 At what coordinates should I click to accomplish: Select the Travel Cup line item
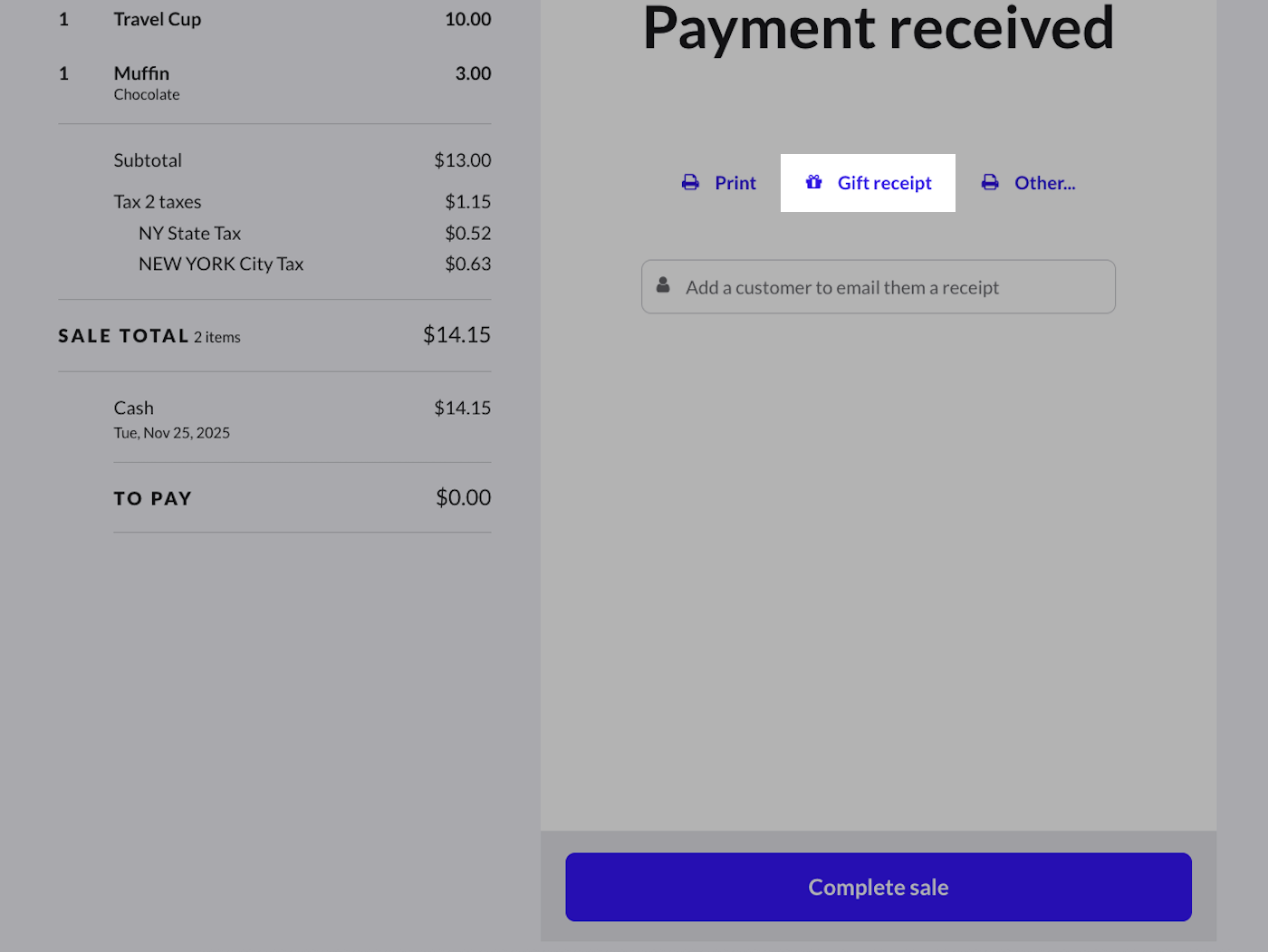point(158,19)
